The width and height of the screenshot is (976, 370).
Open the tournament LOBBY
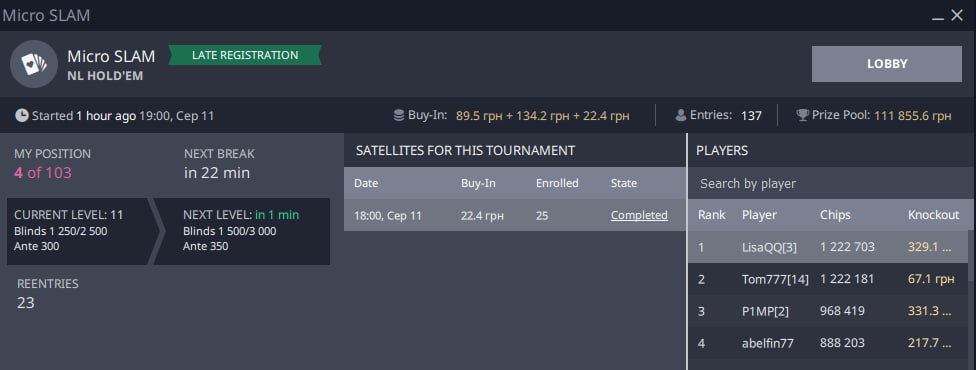(x=886, y=64)
